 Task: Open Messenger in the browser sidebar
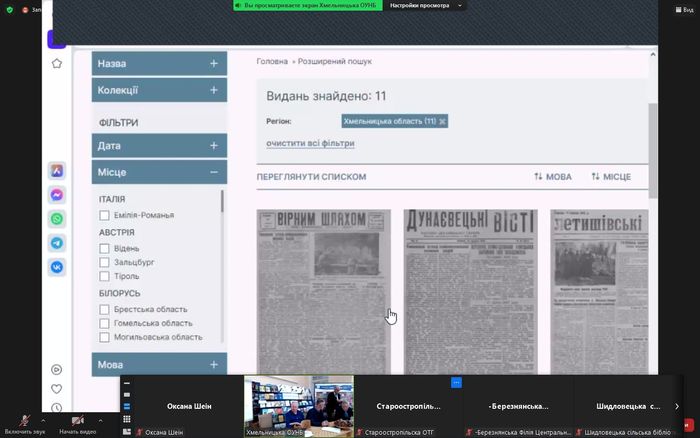(x=57, y=195)
